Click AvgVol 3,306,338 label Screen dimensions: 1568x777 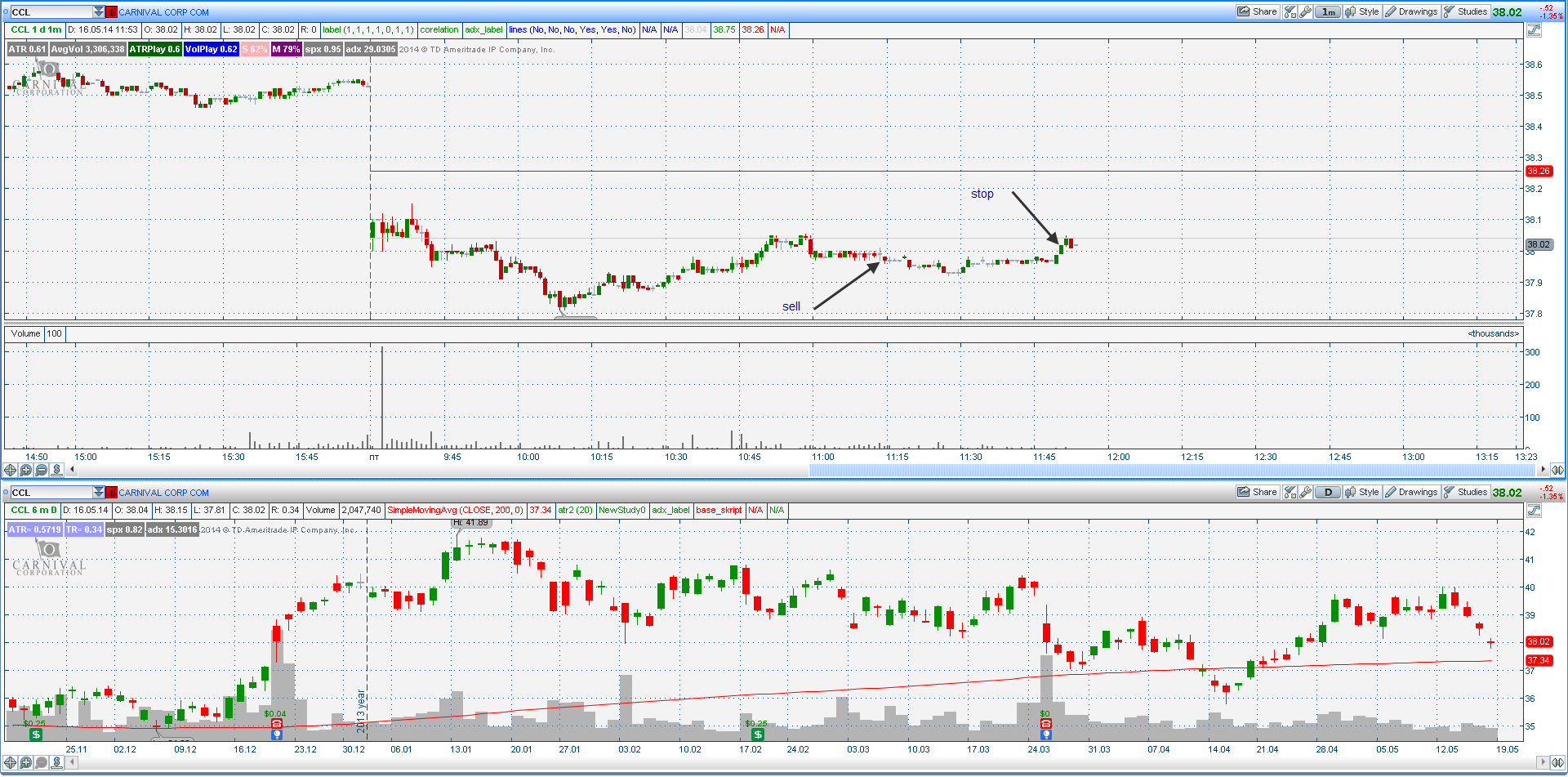(87, 49)
